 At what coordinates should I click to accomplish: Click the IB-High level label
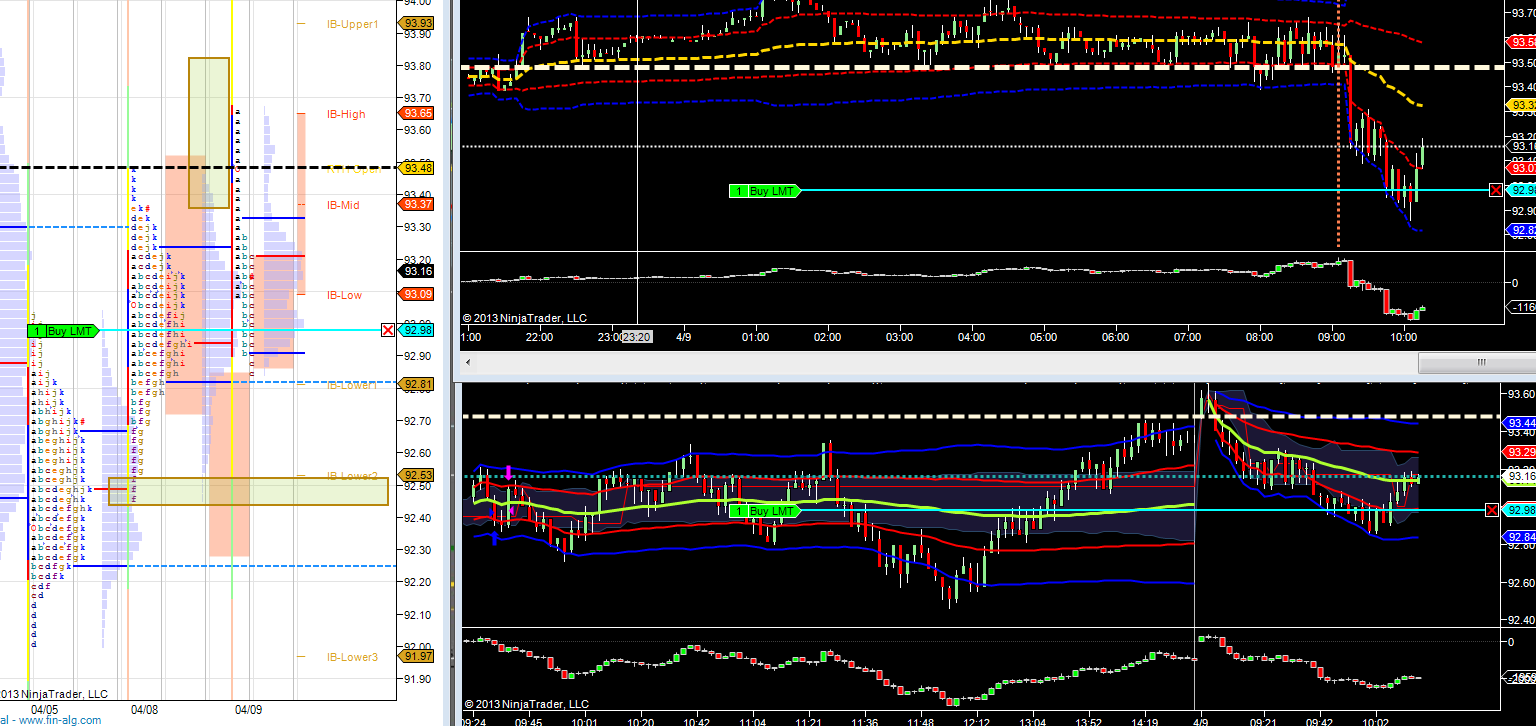point(346,114)
